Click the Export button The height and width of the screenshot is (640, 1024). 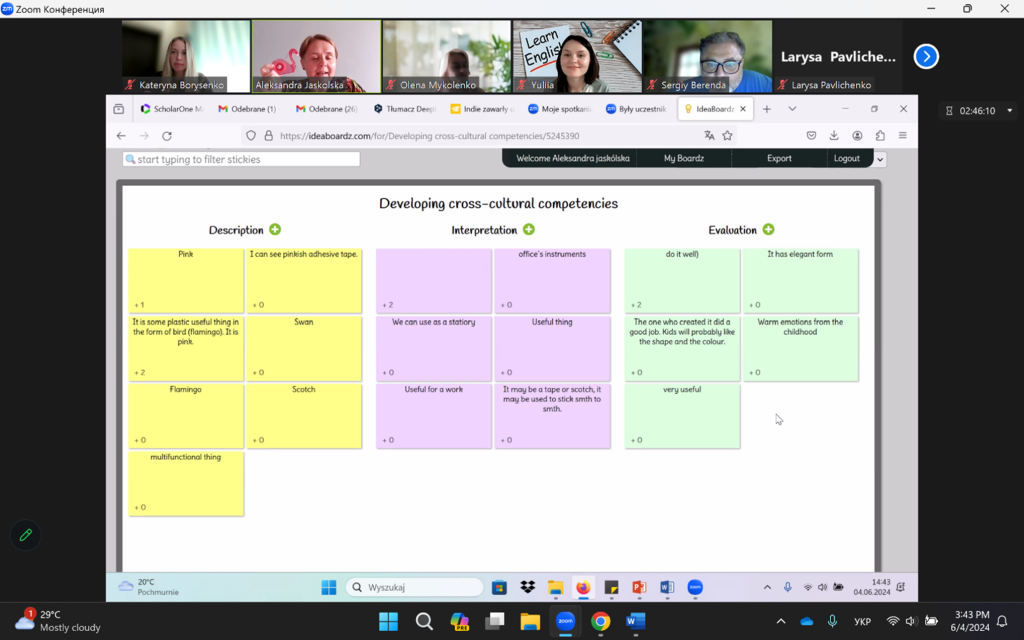[779, 158]
